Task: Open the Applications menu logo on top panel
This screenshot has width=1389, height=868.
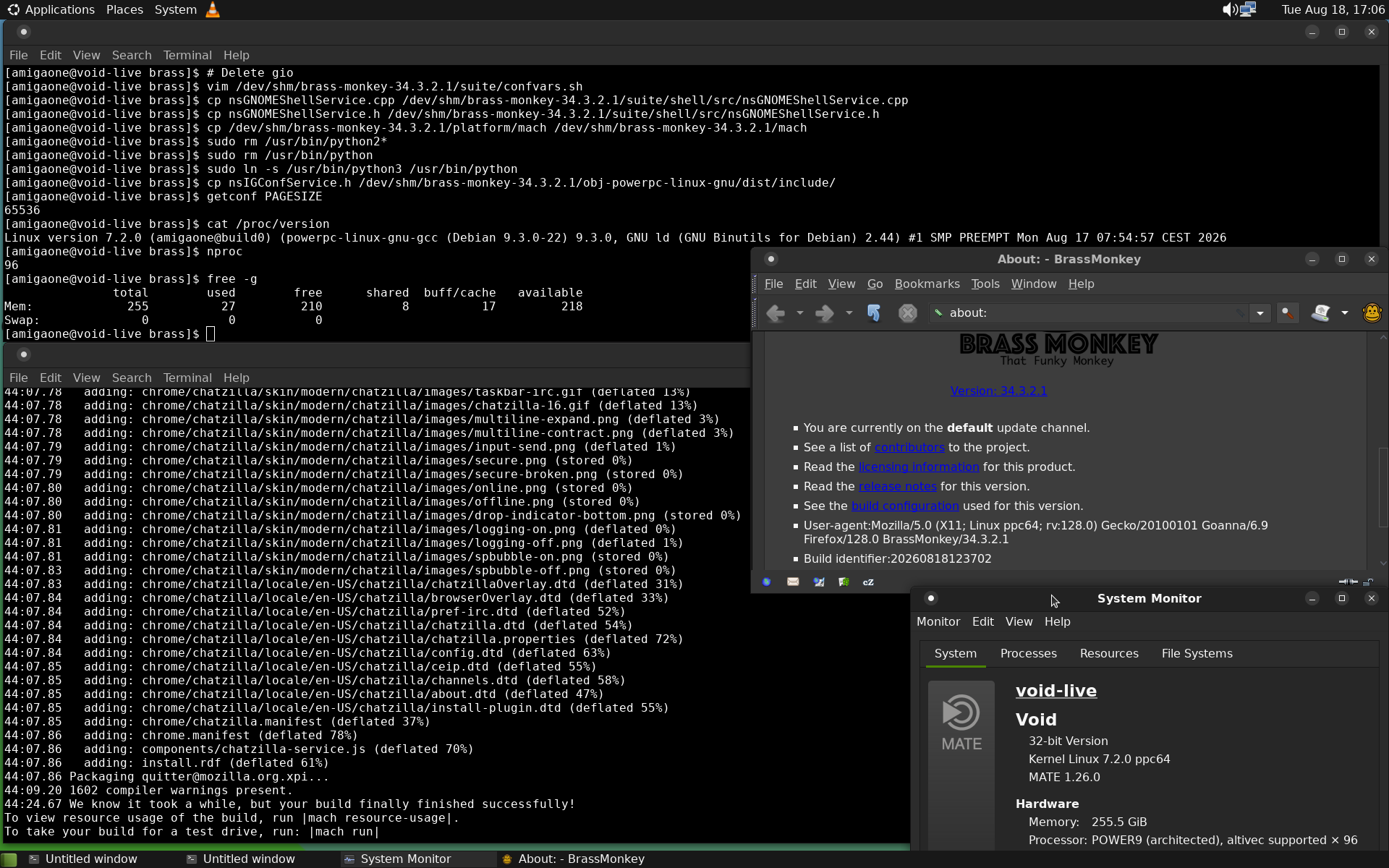Action: pos(13,9)
